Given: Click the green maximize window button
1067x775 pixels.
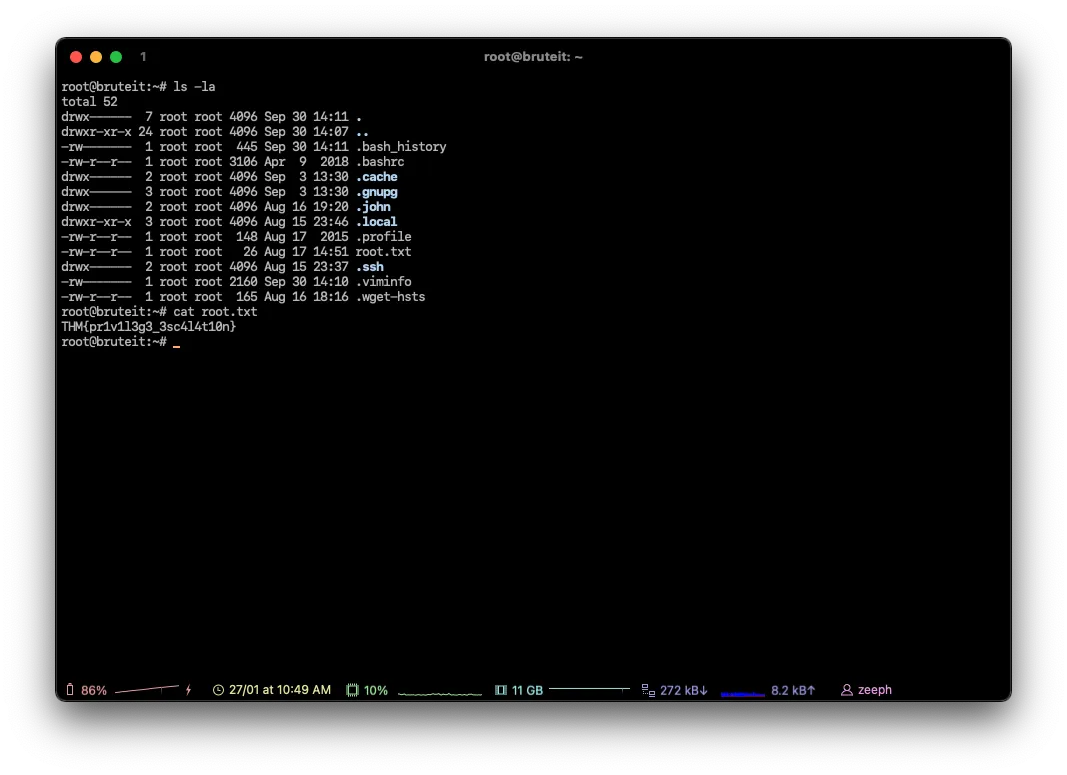Looking at the screenshot, I should click(116, 57).
